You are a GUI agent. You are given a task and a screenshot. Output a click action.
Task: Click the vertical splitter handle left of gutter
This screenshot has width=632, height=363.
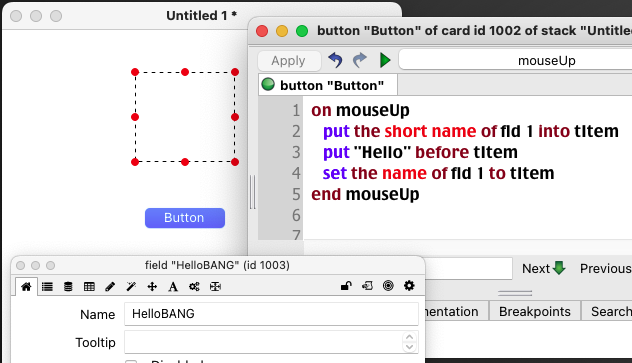tap(253, 192)
